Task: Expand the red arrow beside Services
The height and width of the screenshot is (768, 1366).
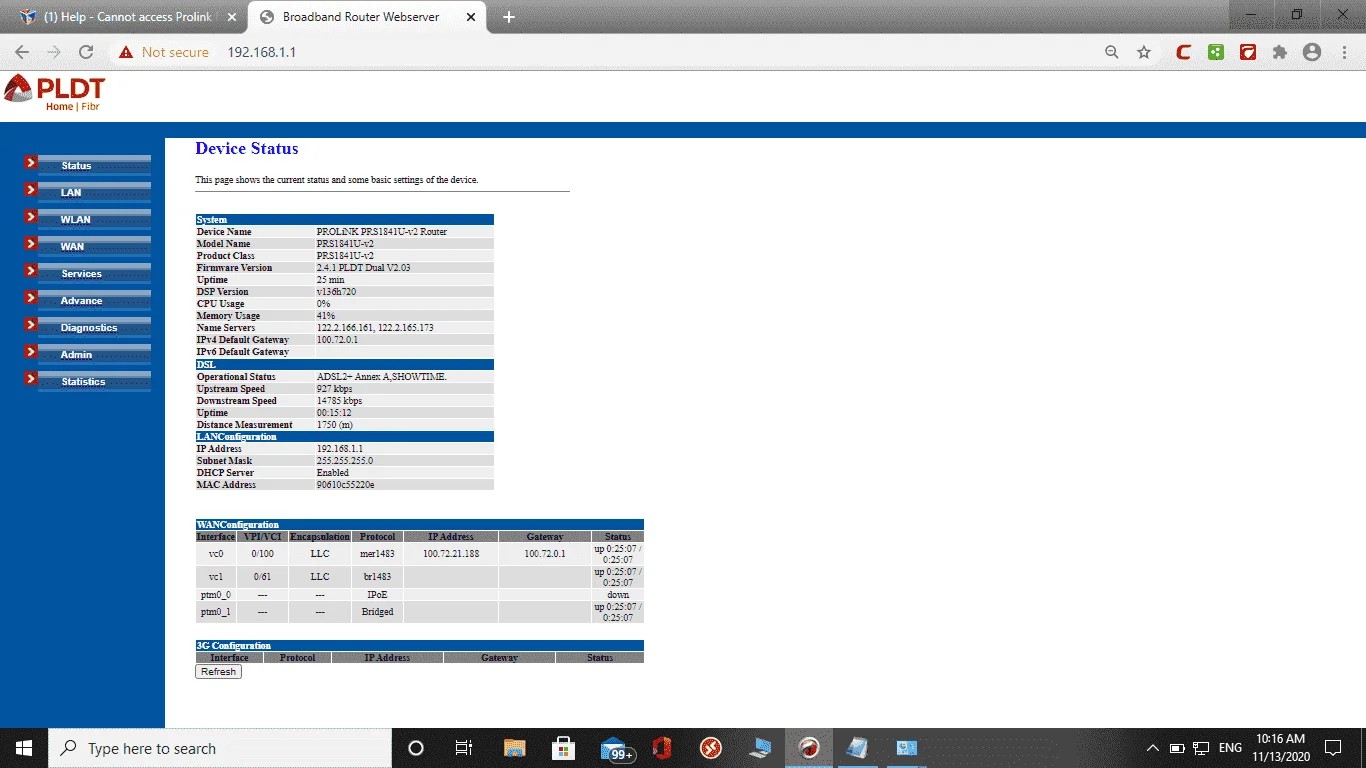Action: click(x=31, y=270)
